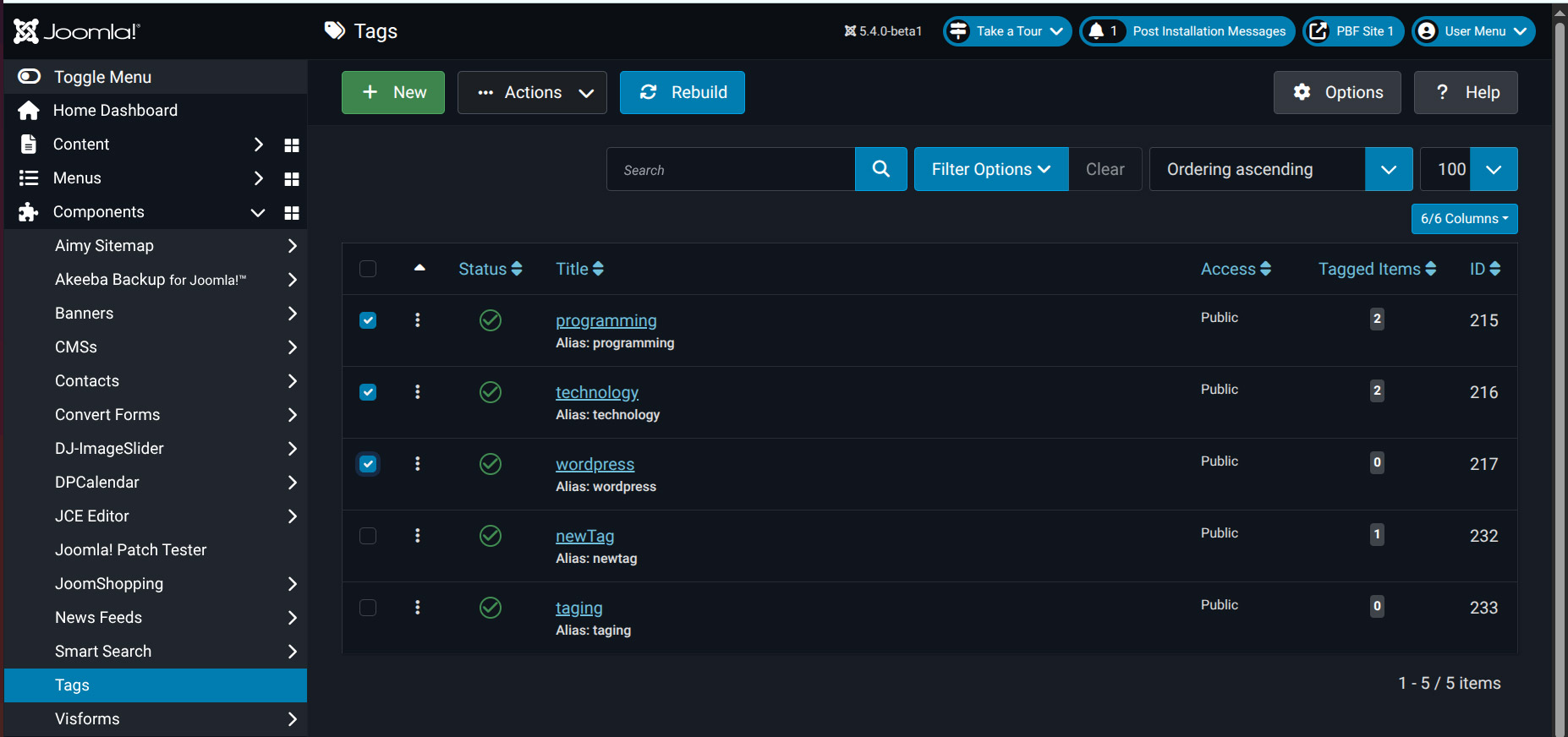Click the Rebuild button

[682, 93]
